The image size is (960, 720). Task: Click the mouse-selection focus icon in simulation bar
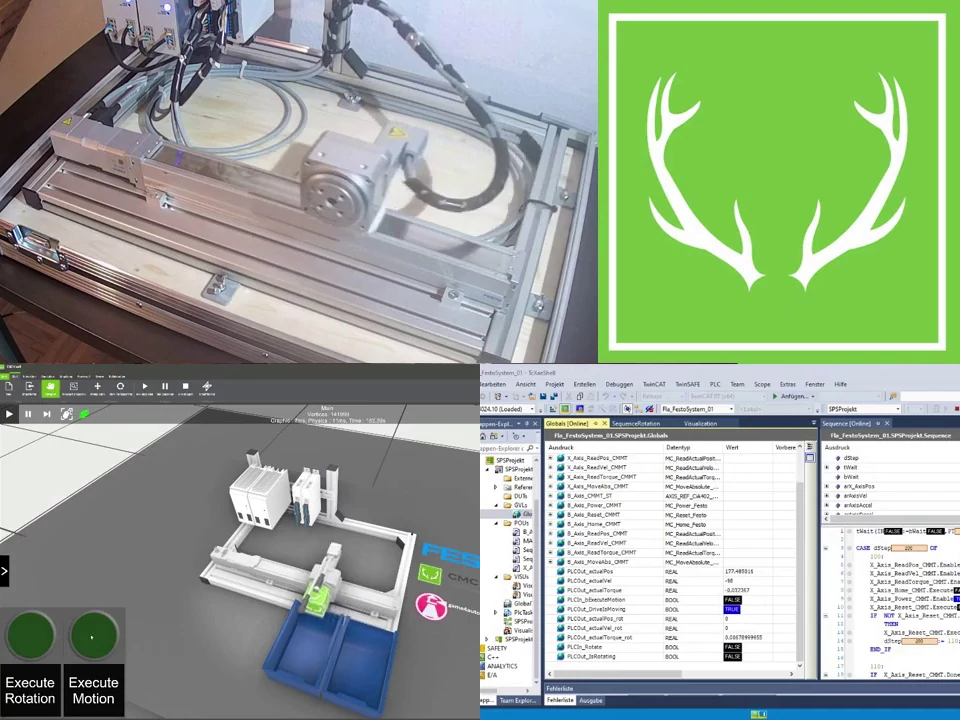(66, 414)
